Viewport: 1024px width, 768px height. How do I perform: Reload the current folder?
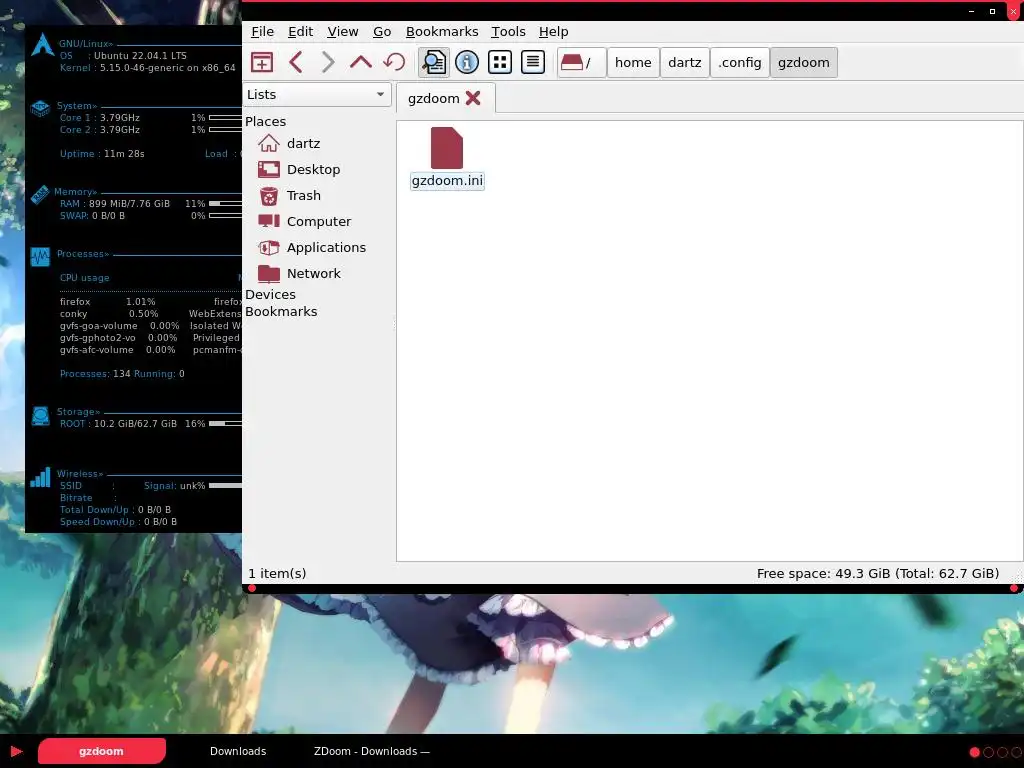click(394, 62)
